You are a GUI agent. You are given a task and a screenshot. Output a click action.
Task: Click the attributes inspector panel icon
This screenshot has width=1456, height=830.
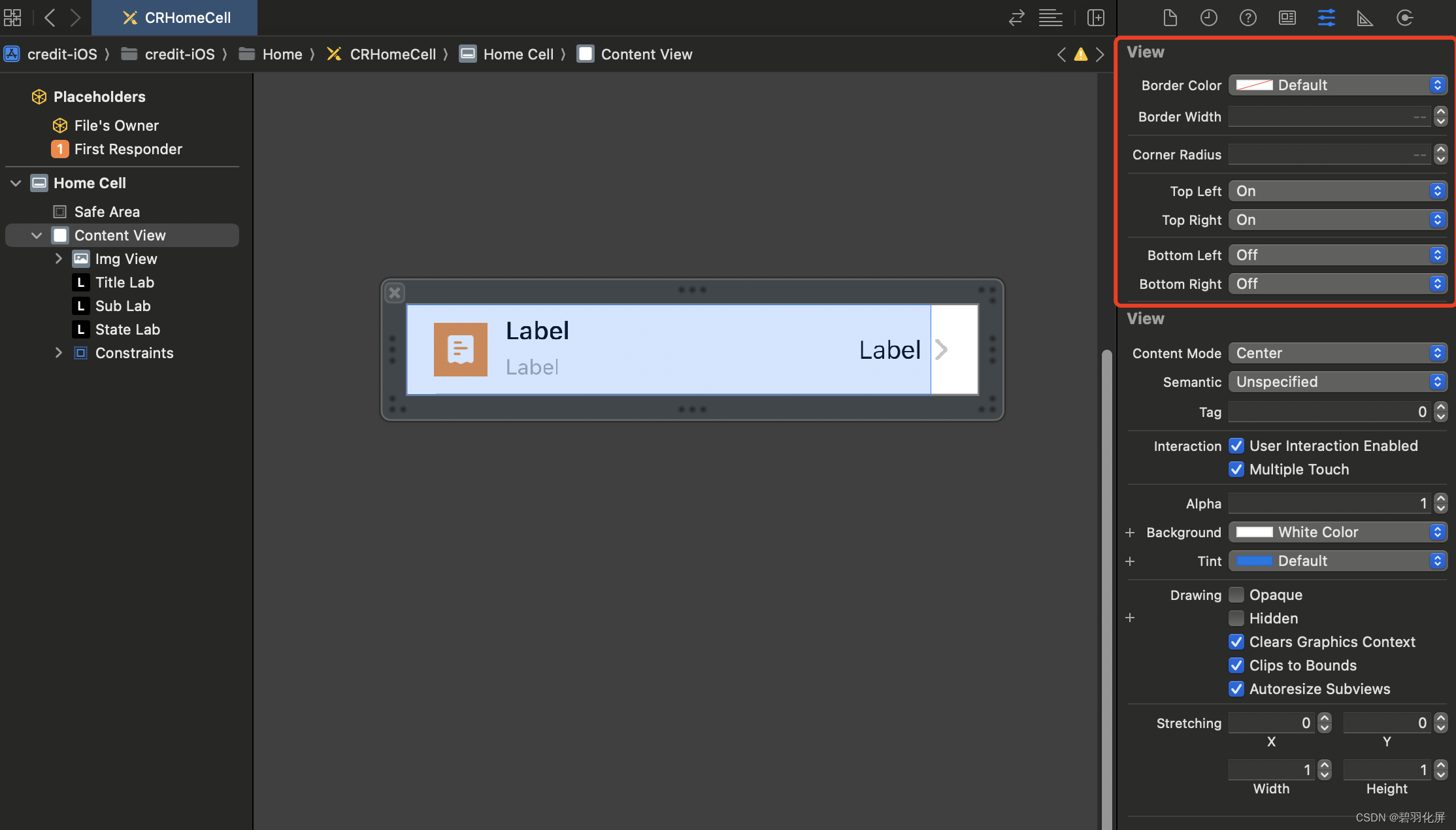coord(1326,17)
